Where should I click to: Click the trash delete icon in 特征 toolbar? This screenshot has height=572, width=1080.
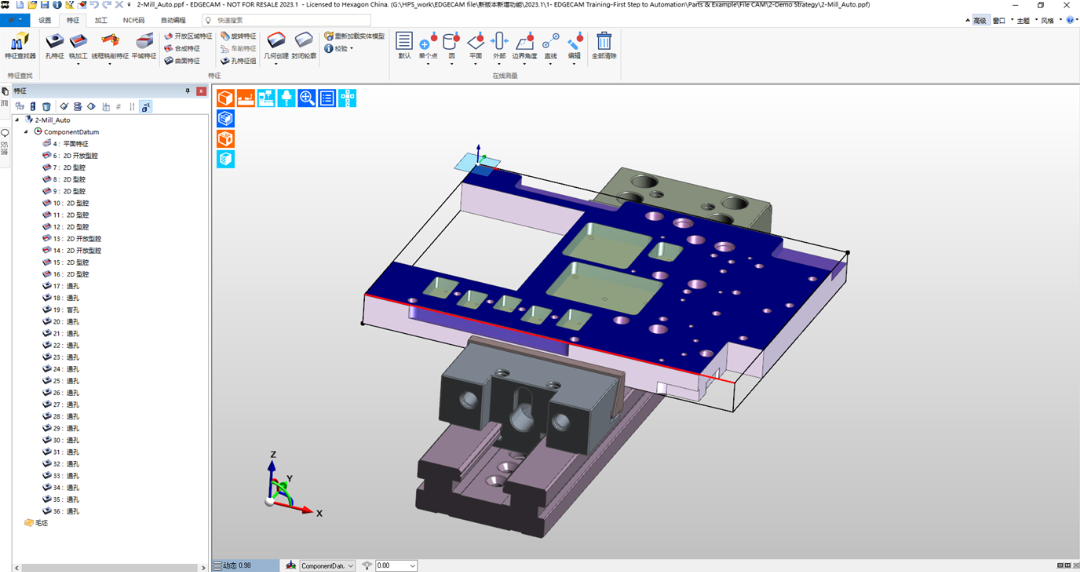46,107
